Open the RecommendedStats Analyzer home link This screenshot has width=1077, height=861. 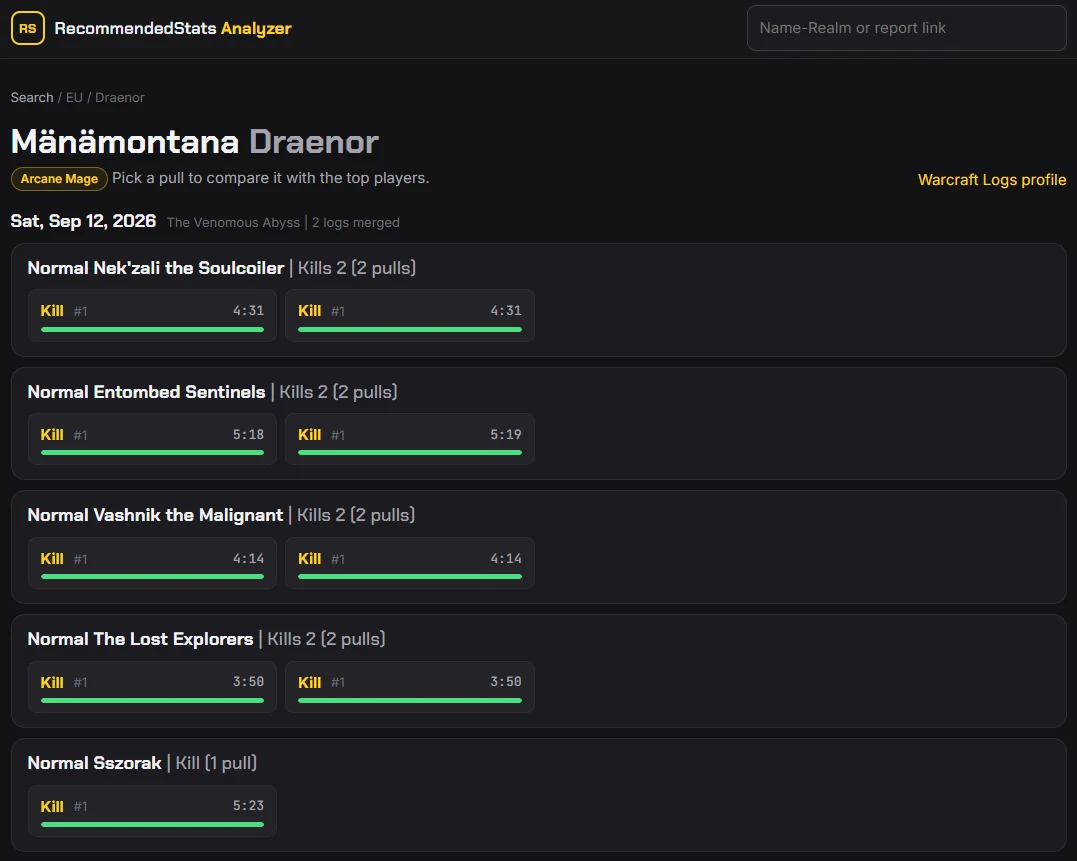151,28
